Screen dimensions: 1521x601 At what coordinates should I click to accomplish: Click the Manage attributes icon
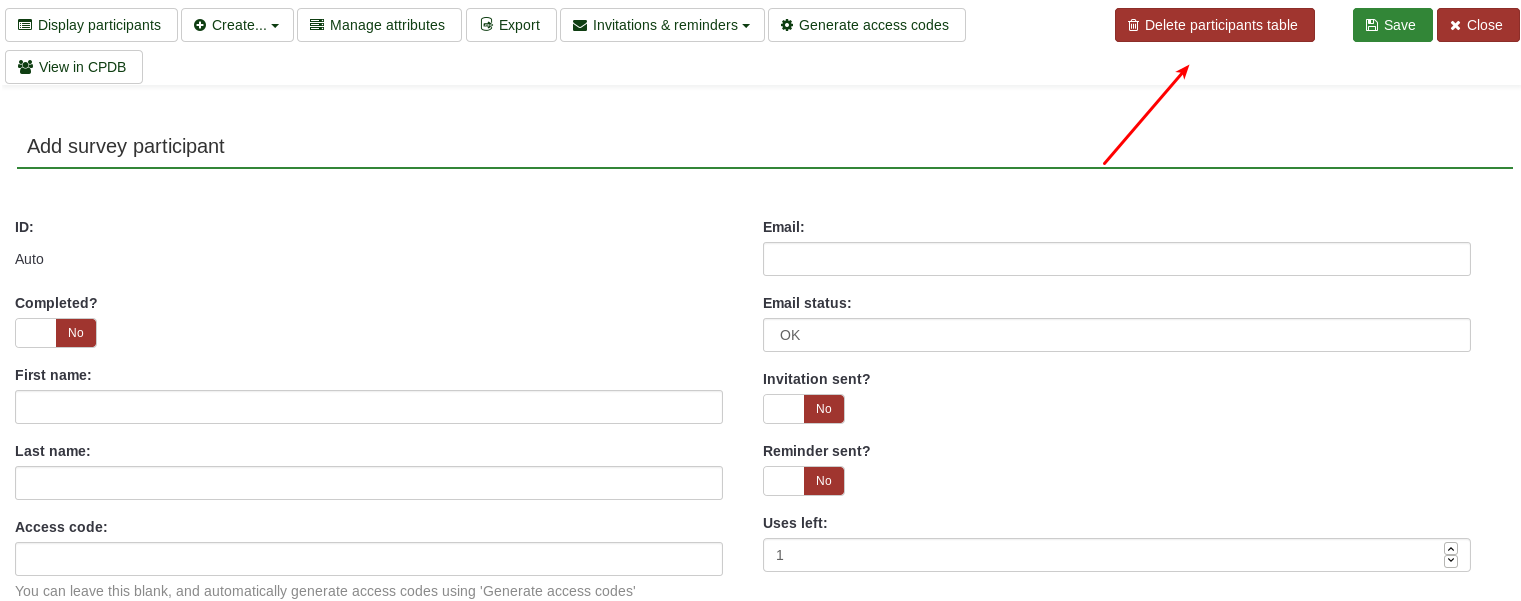pyautogui.click(x=317, y=25)
